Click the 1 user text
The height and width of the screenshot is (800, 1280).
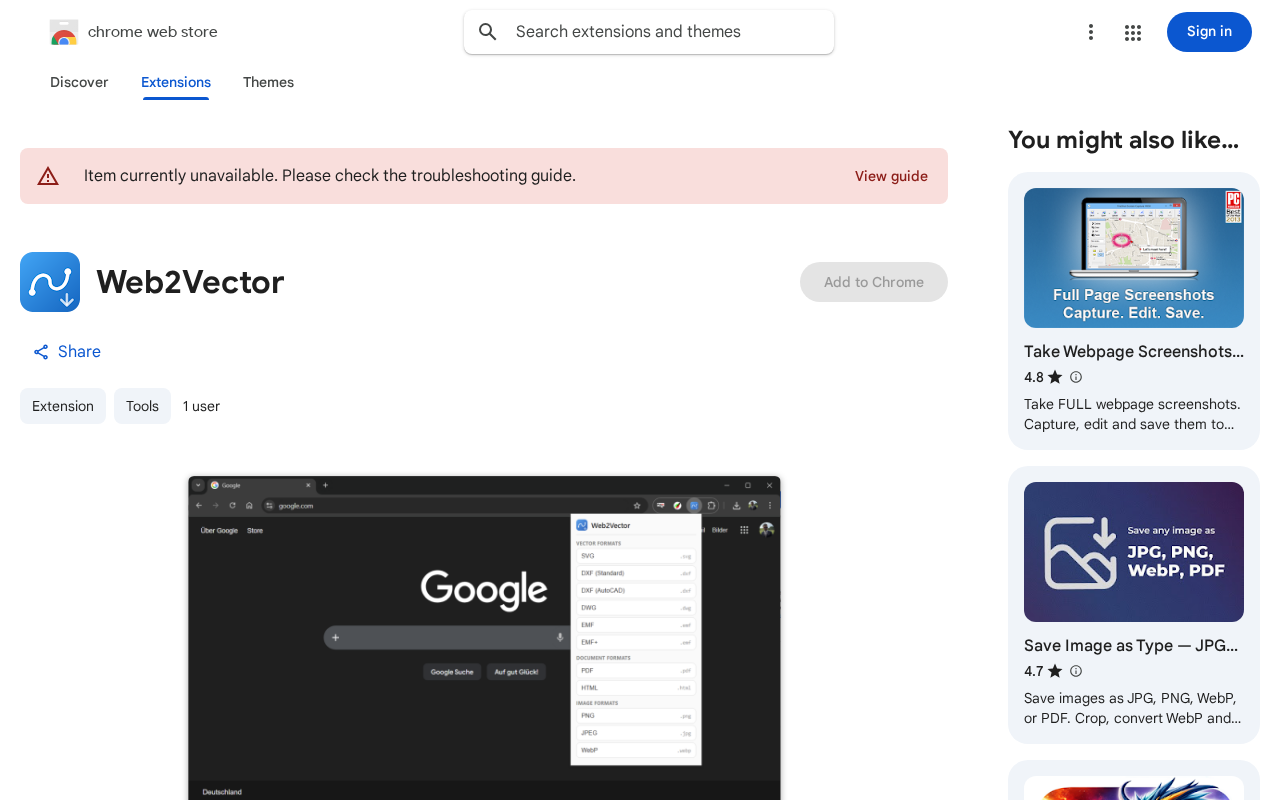coord(201,406)
